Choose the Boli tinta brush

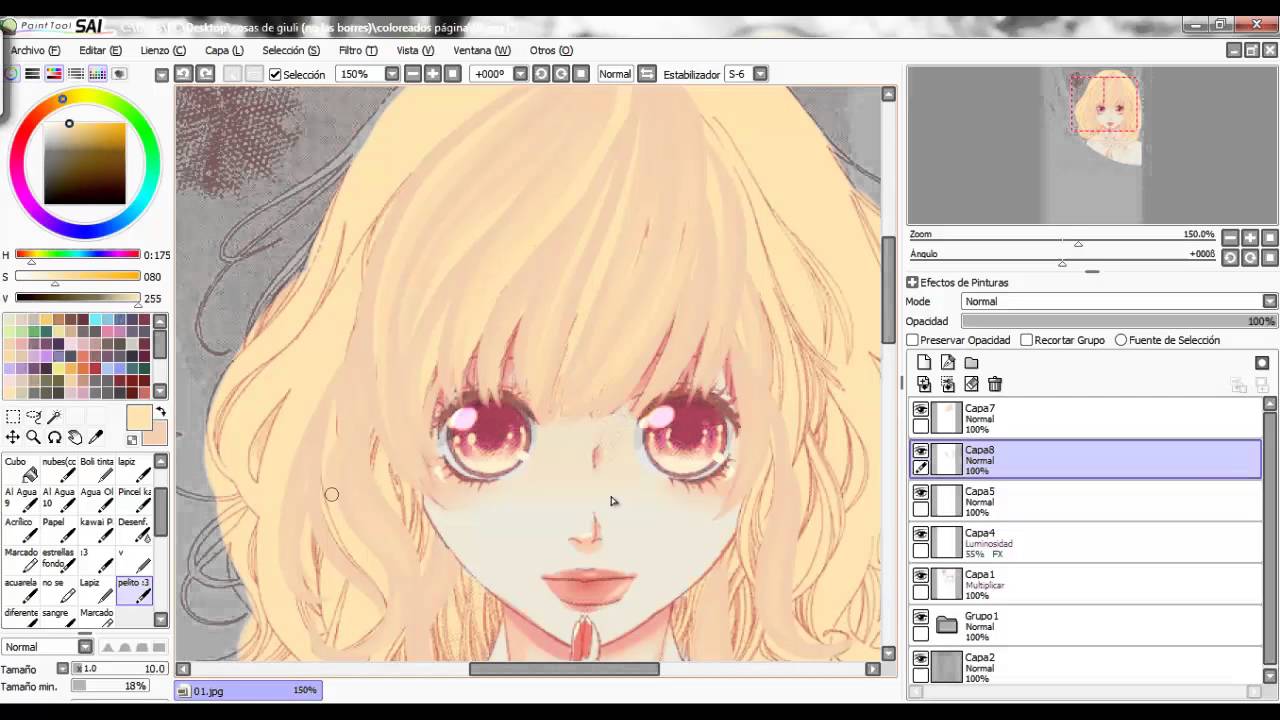(98, 468)
